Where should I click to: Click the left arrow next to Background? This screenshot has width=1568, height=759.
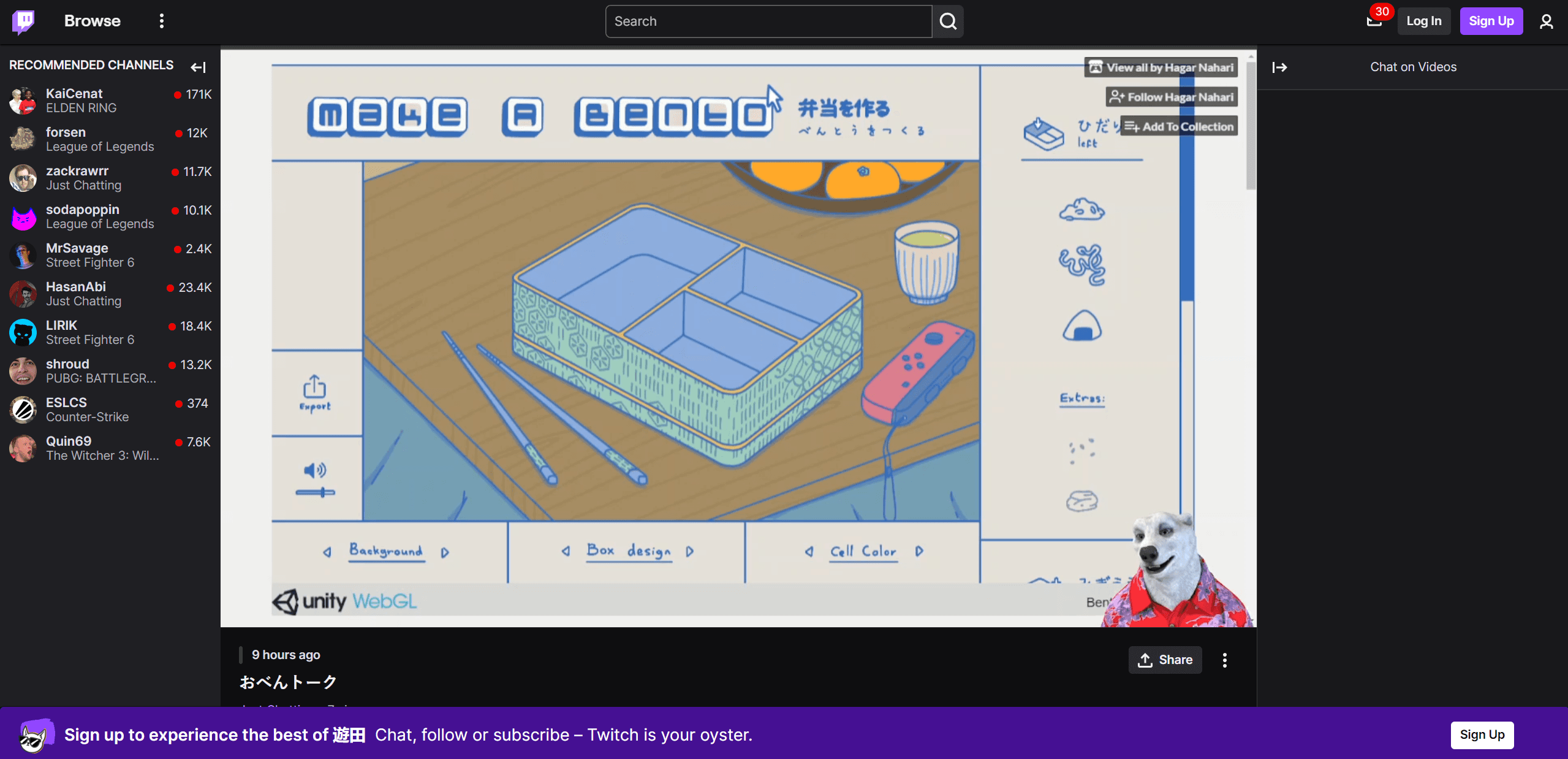pos(327,552)
